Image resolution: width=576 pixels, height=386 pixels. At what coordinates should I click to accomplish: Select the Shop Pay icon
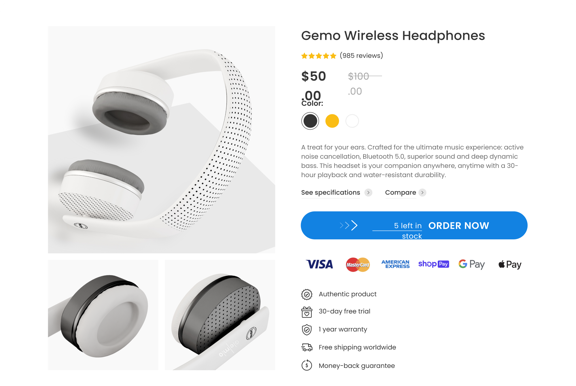[x=433, y=264]
